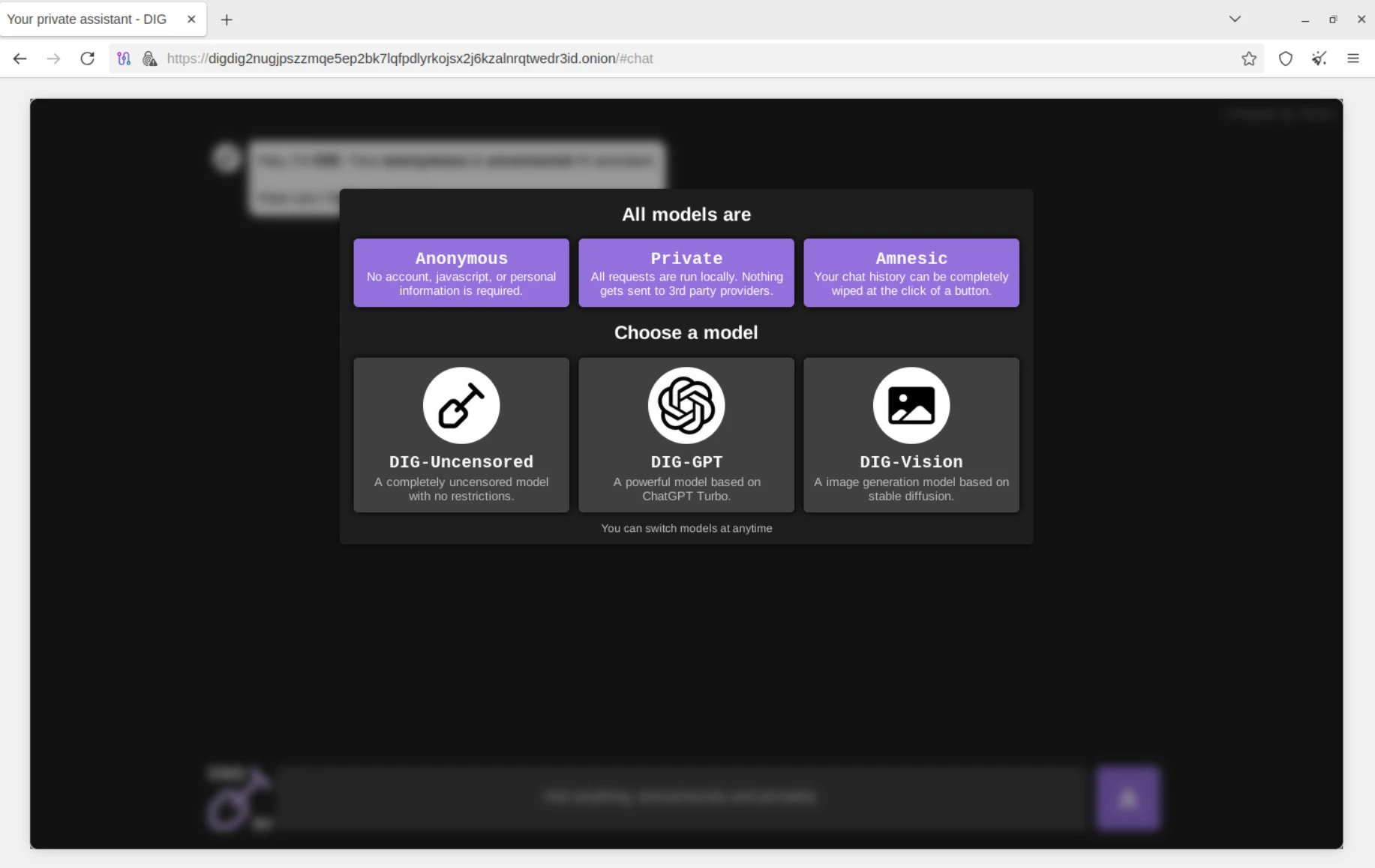The height and width of the screenshot is (868, 1375).
Task: Select the DIG-GPT model card
Action: (686, 435)
